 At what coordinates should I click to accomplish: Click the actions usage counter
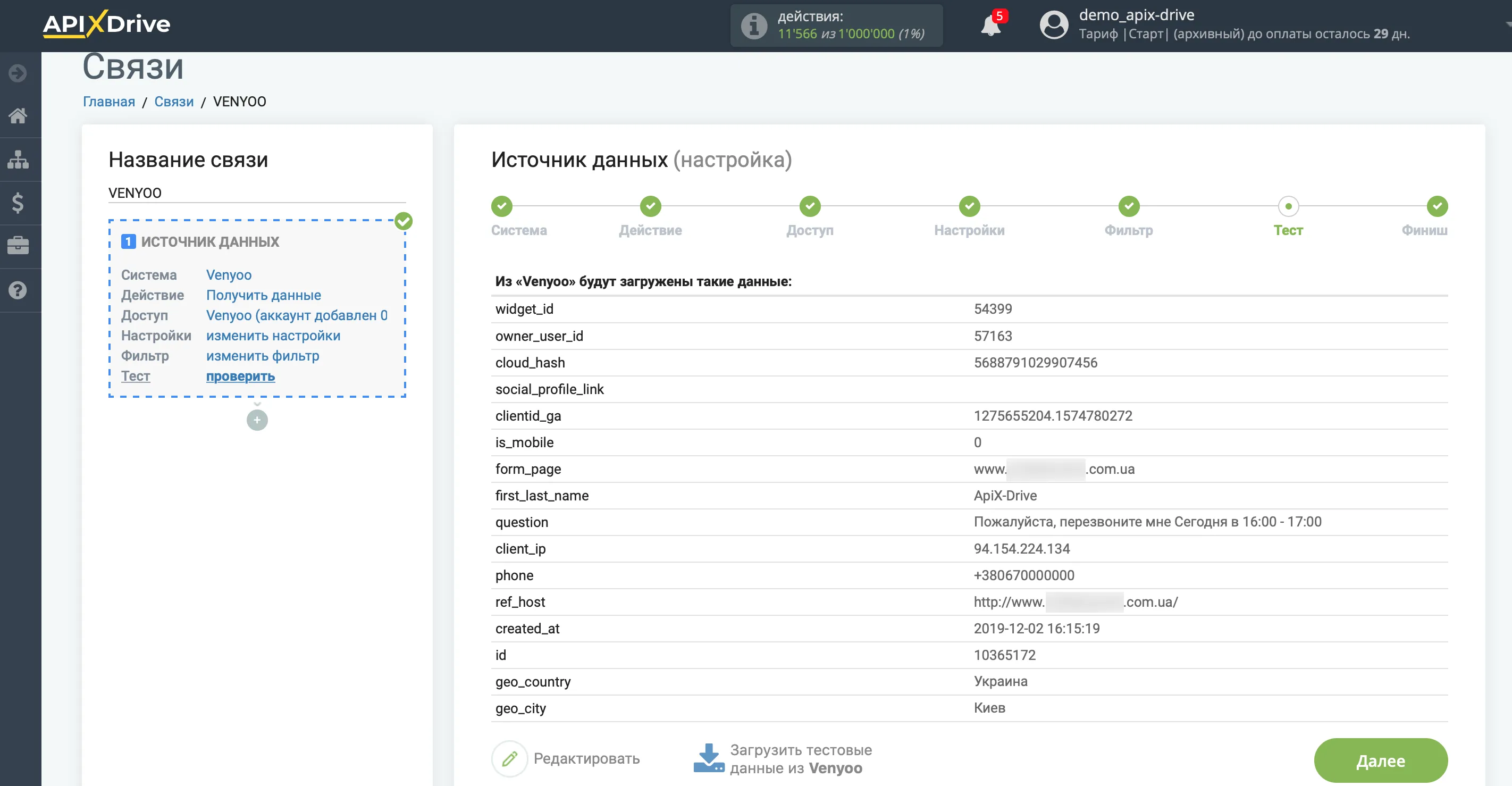[851, 34]
